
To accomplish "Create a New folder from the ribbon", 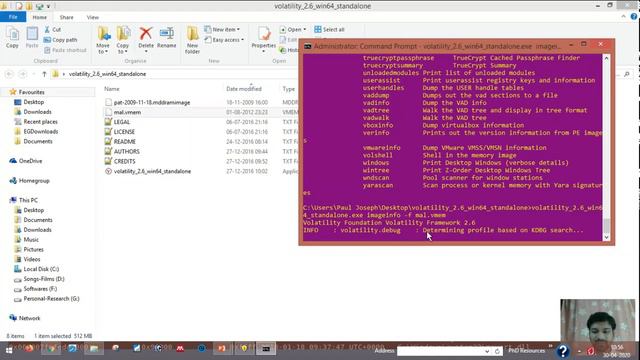I will (x=192, y=40).
